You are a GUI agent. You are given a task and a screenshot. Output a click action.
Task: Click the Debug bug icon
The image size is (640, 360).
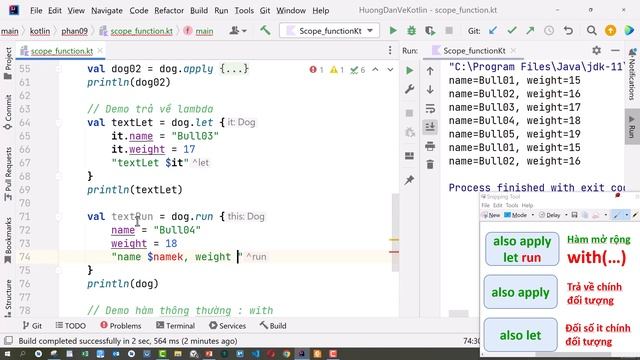411,31
